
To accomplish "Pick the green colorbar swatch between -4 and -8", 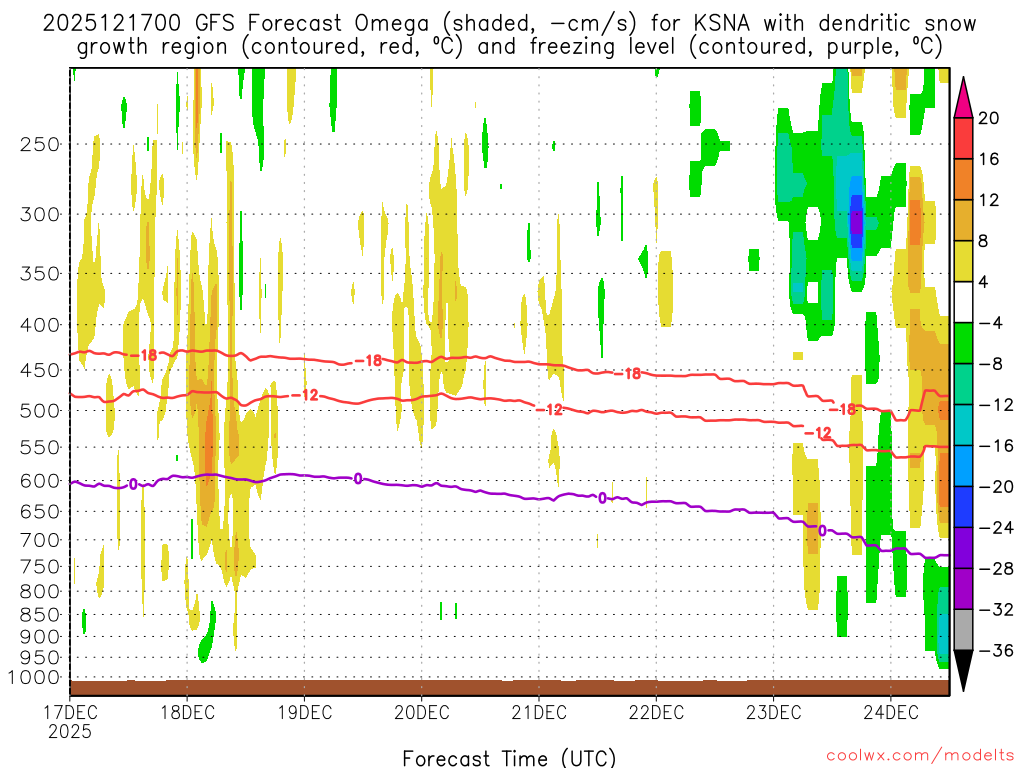I will pyautogui.click(x=964, y=343).
